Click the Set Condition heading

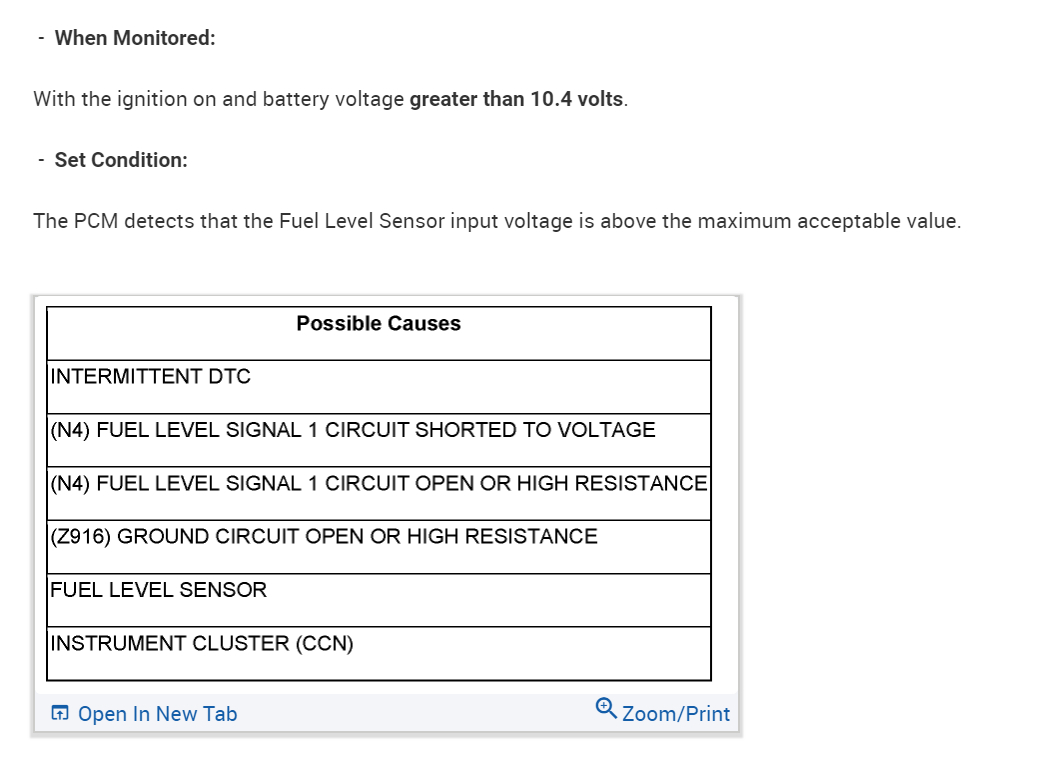pos(121,160)
